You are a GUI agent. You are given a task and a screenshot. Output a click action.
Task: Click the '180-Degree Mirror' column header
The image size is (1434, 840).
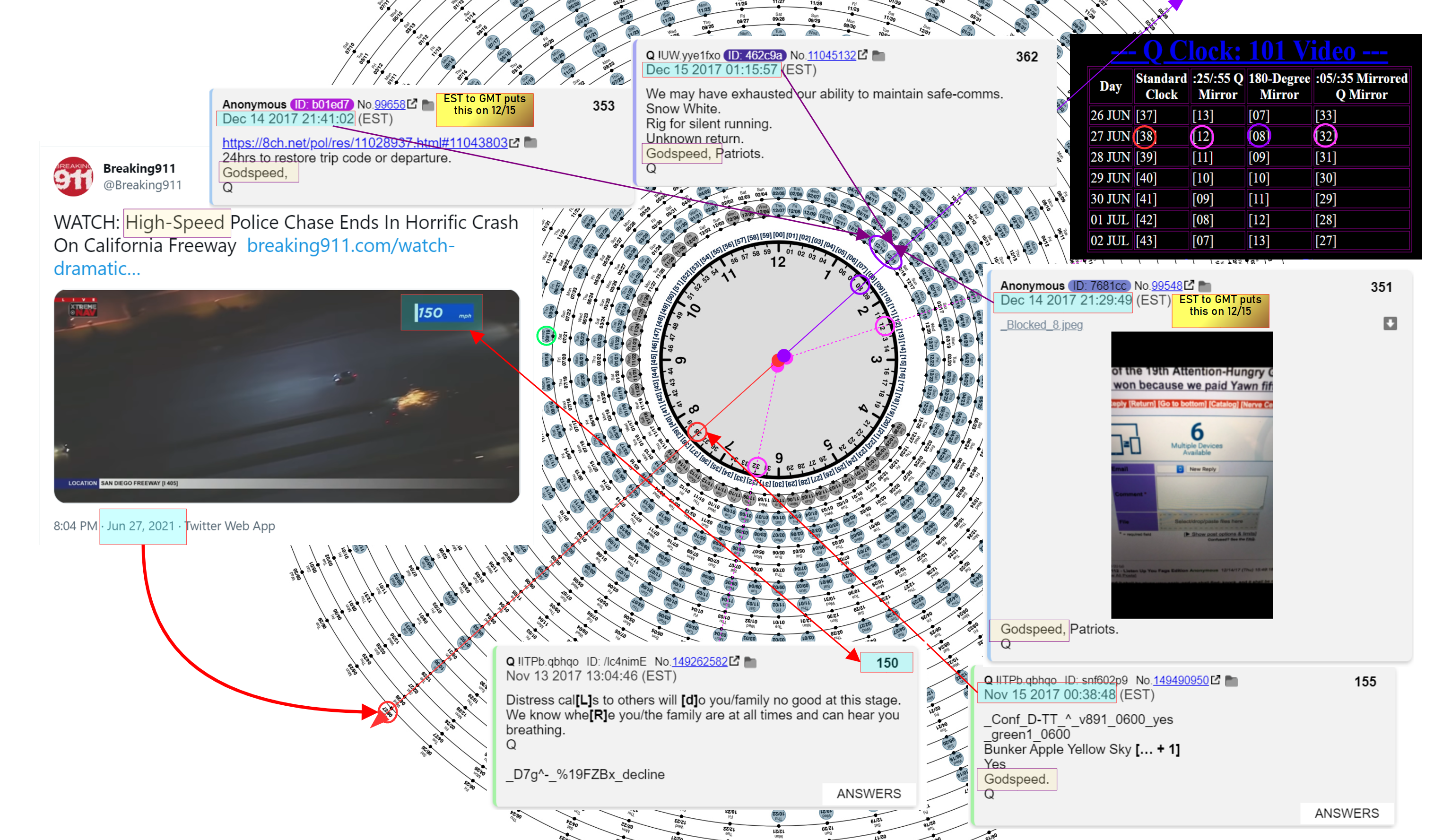[1279, 87]
